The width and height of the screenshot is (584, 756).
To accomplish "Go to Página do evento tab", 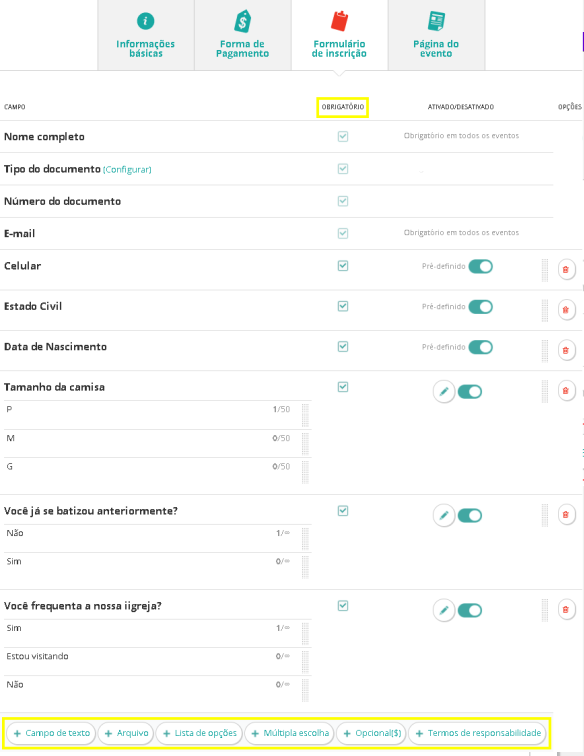I will coord(436,35).
